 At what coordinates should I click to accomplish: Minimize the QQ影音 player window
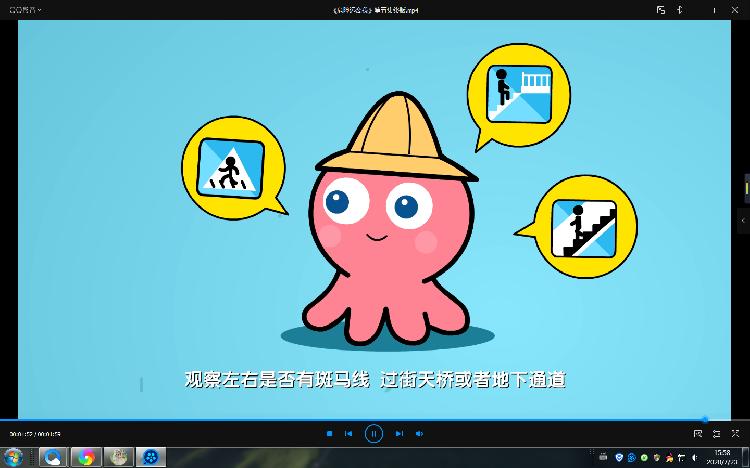pos(714,10)
